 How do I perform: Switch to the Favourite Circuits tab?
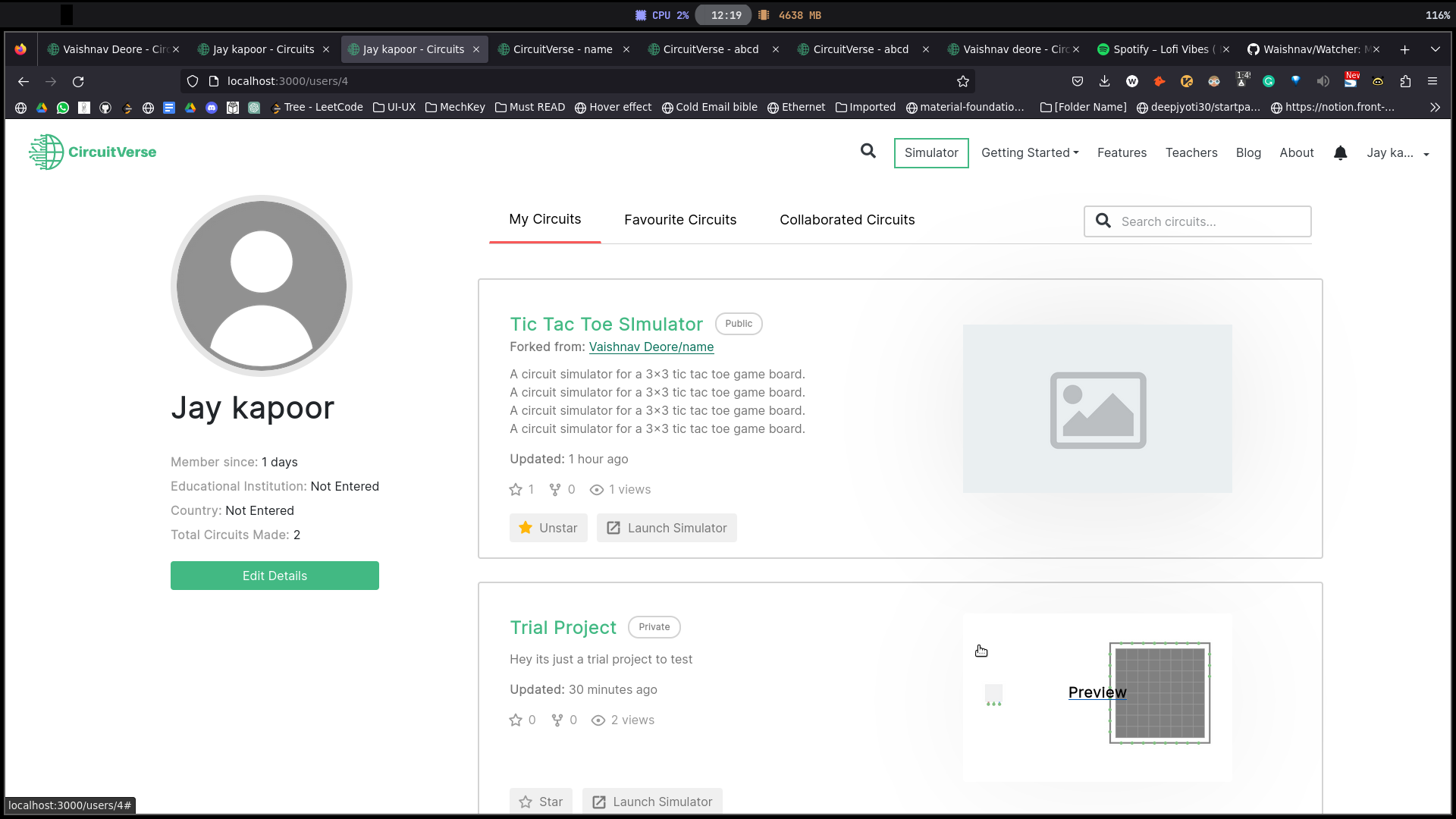click(680, 220)
